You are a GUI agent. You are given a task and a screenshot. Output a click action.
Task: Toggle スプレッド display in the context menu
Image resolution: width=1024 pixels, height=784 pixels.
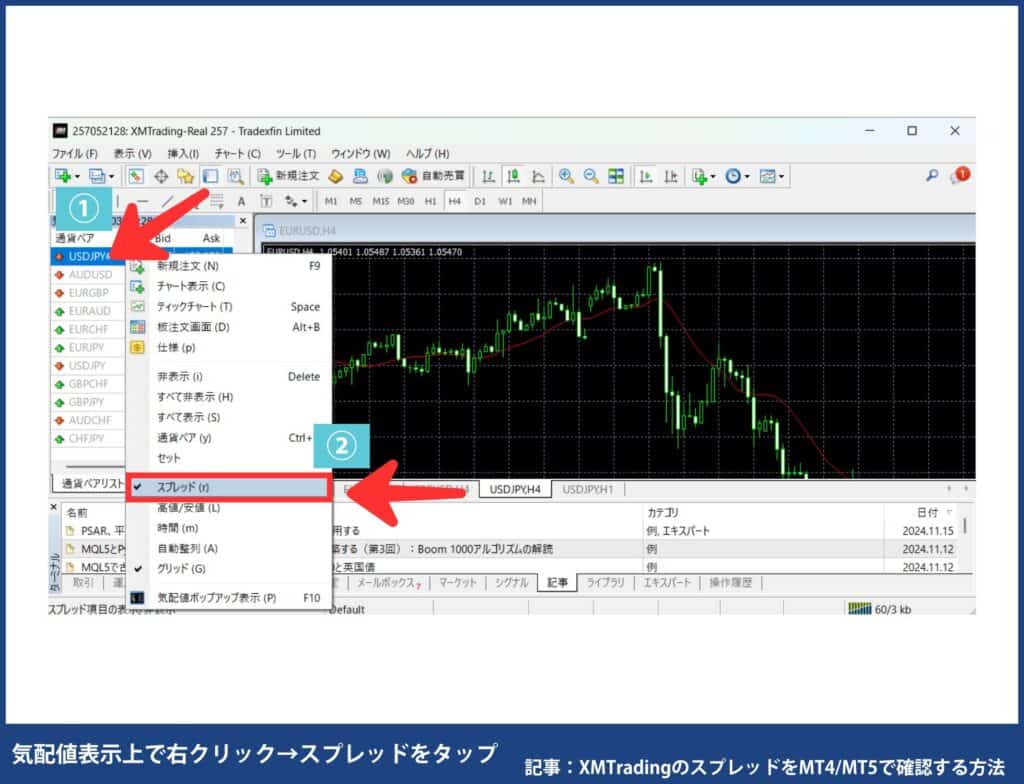click(185, 486)
